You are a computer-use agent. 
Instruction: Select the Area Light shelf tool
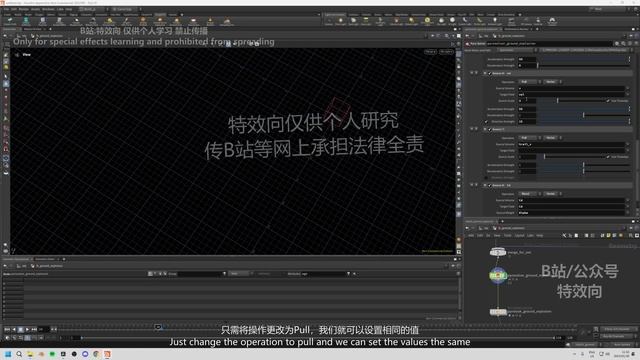click(x=366, y=21)
